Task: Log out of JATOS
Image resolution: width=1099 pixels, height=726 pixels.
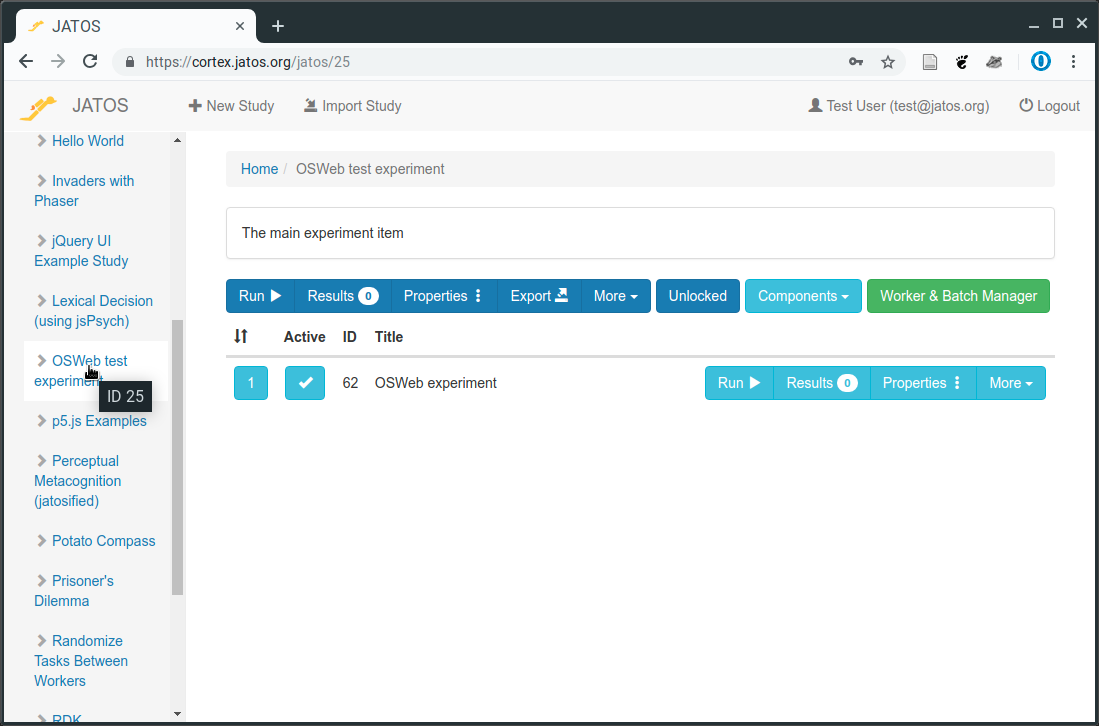Action: [x=1049, y=106]
